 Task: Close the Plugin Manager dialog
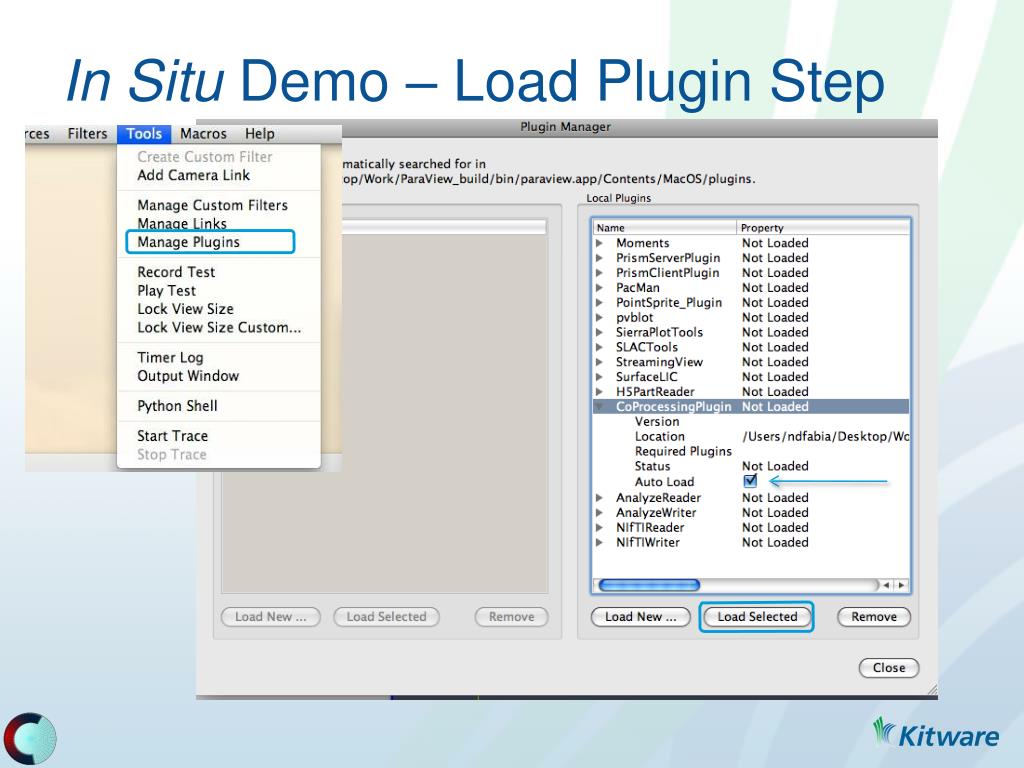click(889, 667)
